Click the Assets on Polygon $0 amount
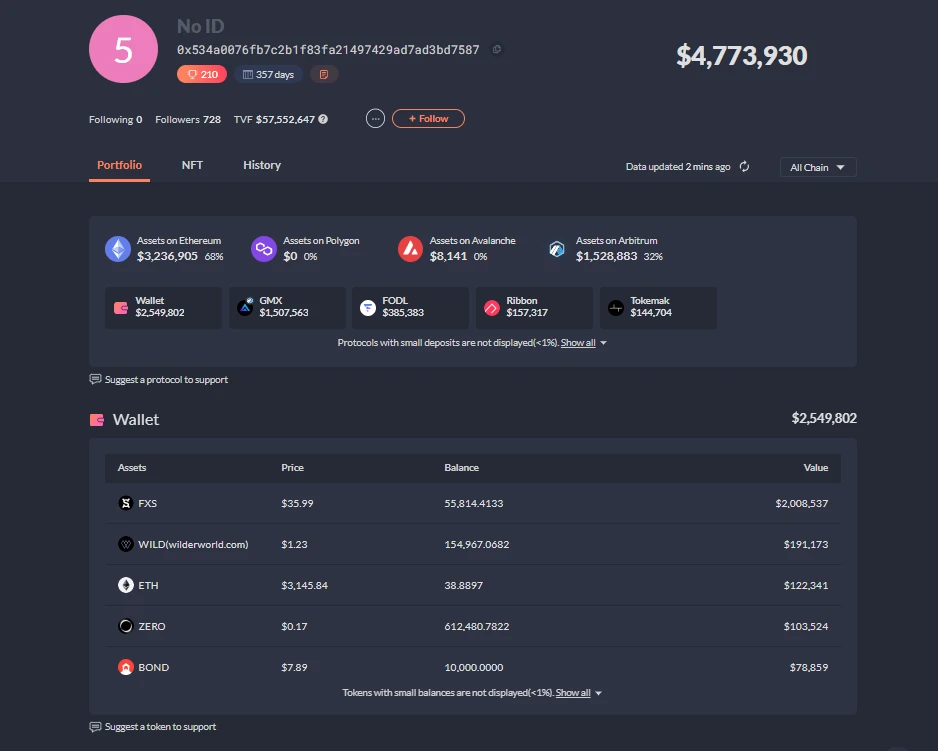This screenshot has height=751, width=938. 290,256
